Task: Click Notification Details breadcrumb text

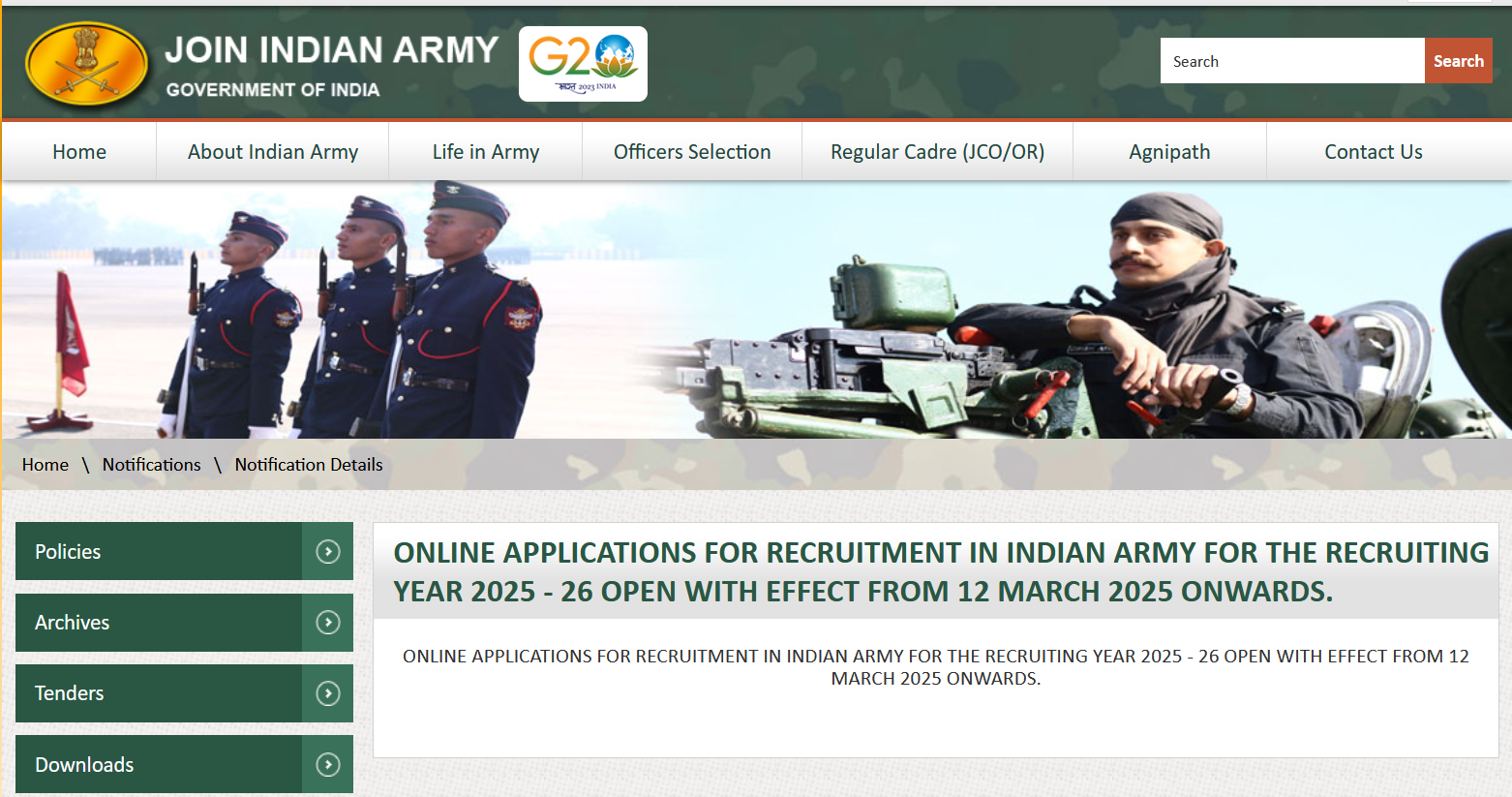Action: 309,465
